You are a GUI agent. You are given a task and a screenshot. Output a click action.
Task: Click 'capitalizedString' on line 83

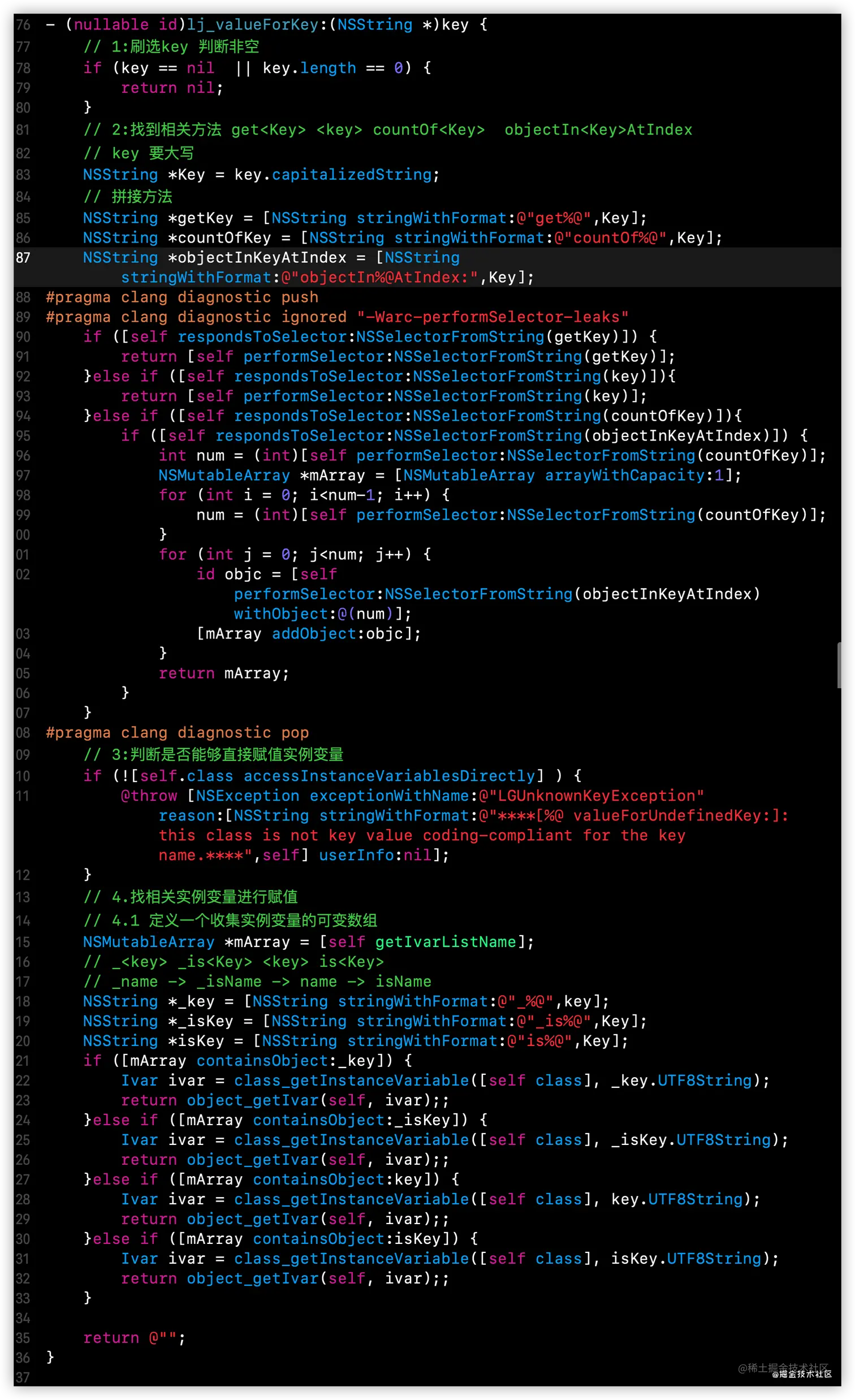click(352, 174)
